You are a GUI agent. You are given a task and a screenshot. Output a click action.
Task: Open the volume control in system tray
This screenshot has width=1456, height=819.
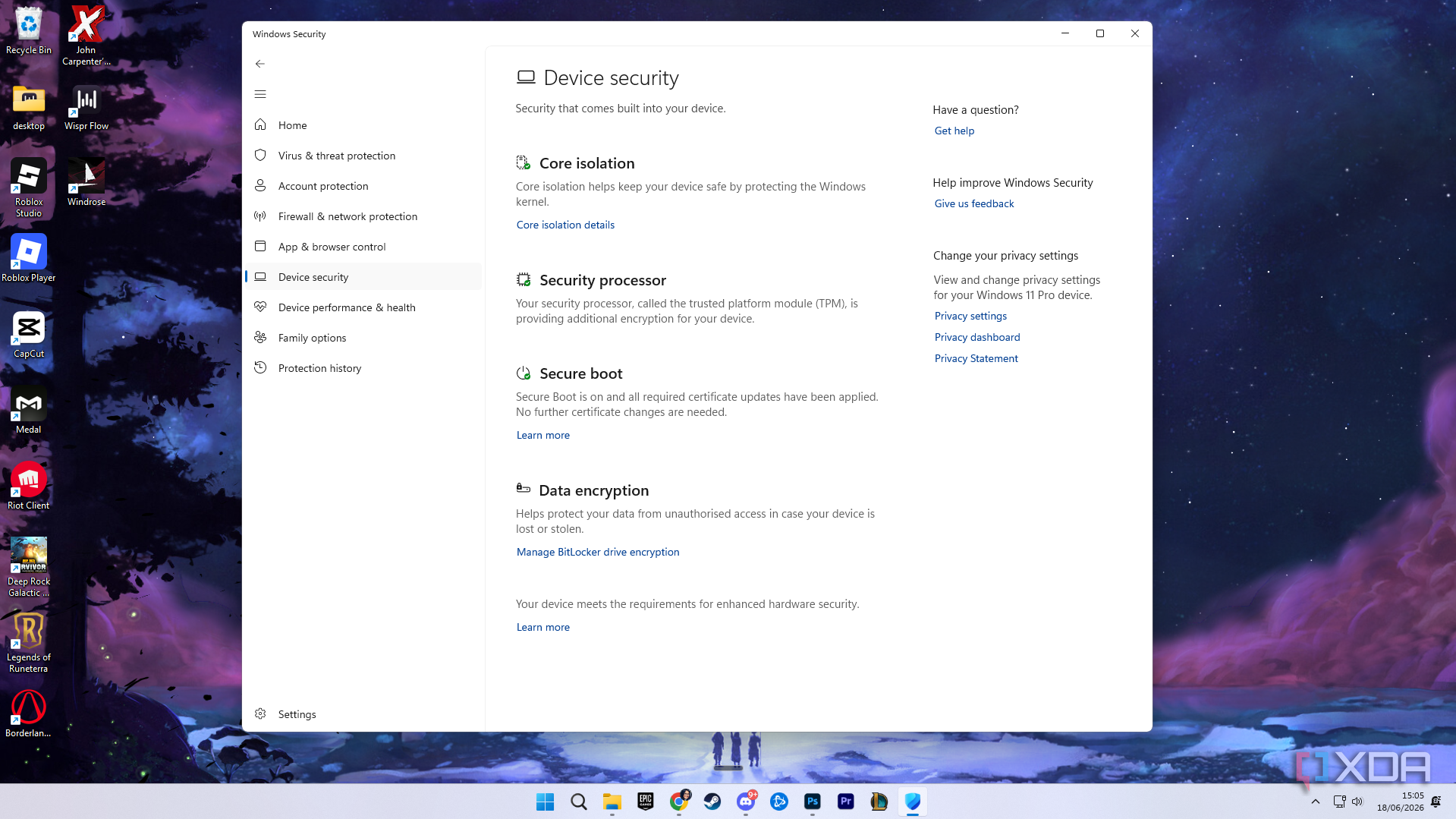pos(1357,802)
